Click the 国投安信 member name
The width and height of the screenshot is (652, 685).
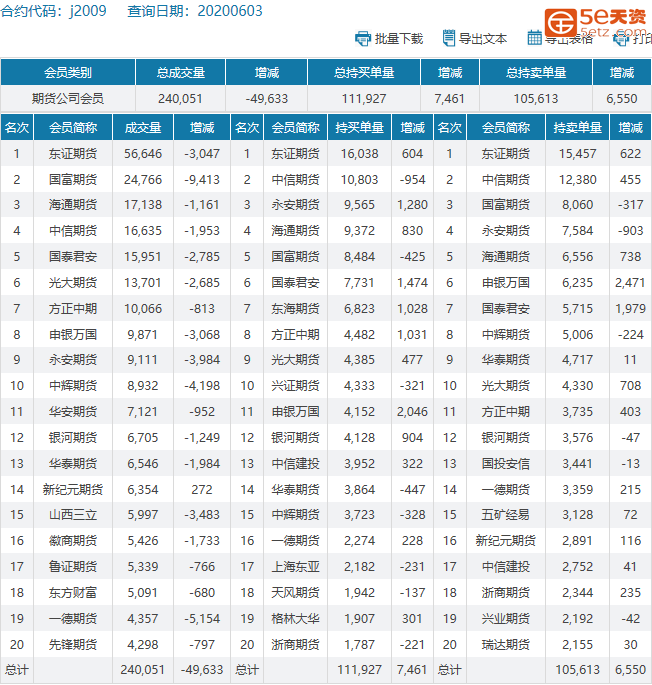(x=506, y=464)
